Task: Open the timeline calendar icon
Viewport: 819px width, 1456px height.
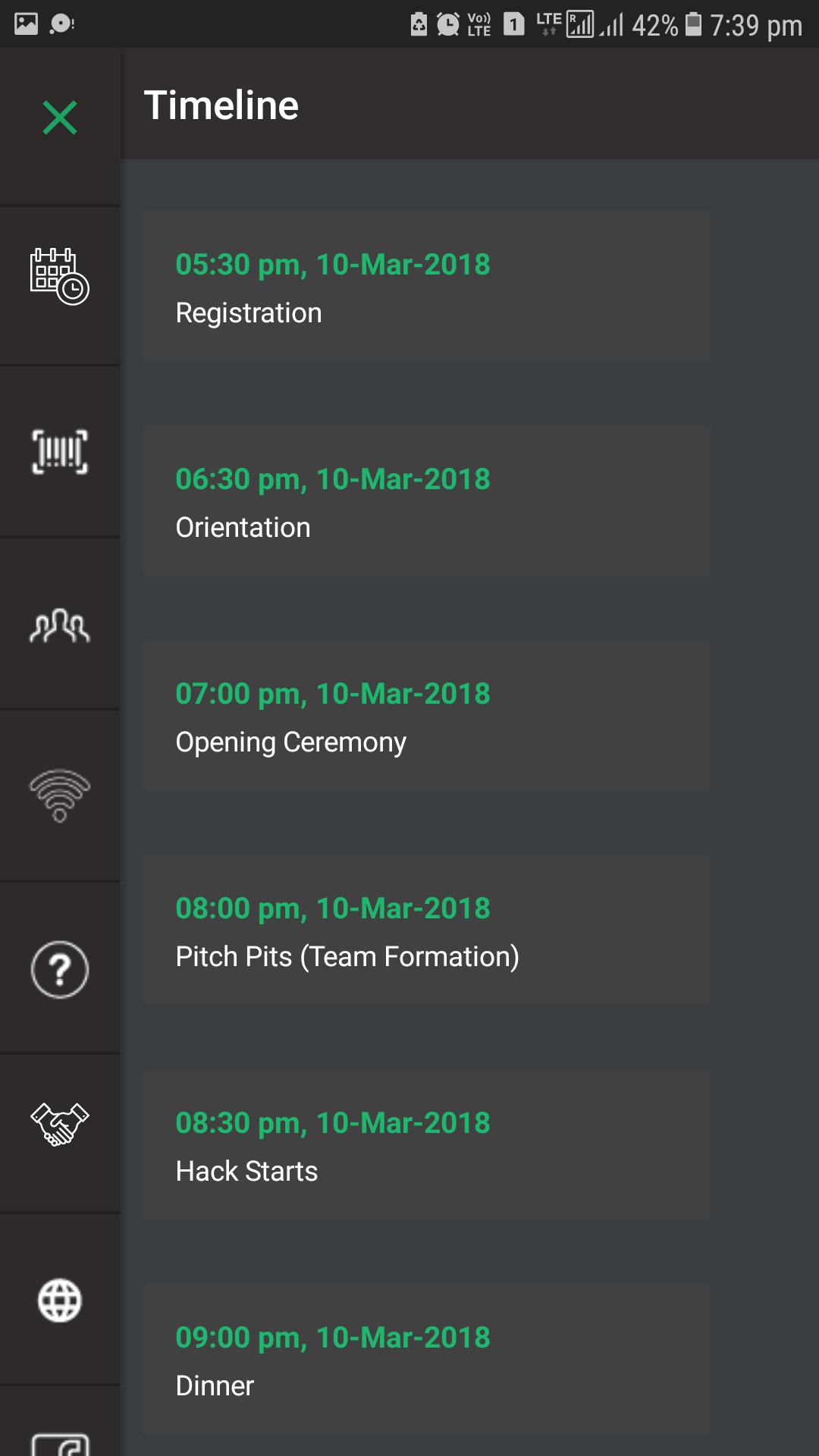Action: tap(60, 277)
